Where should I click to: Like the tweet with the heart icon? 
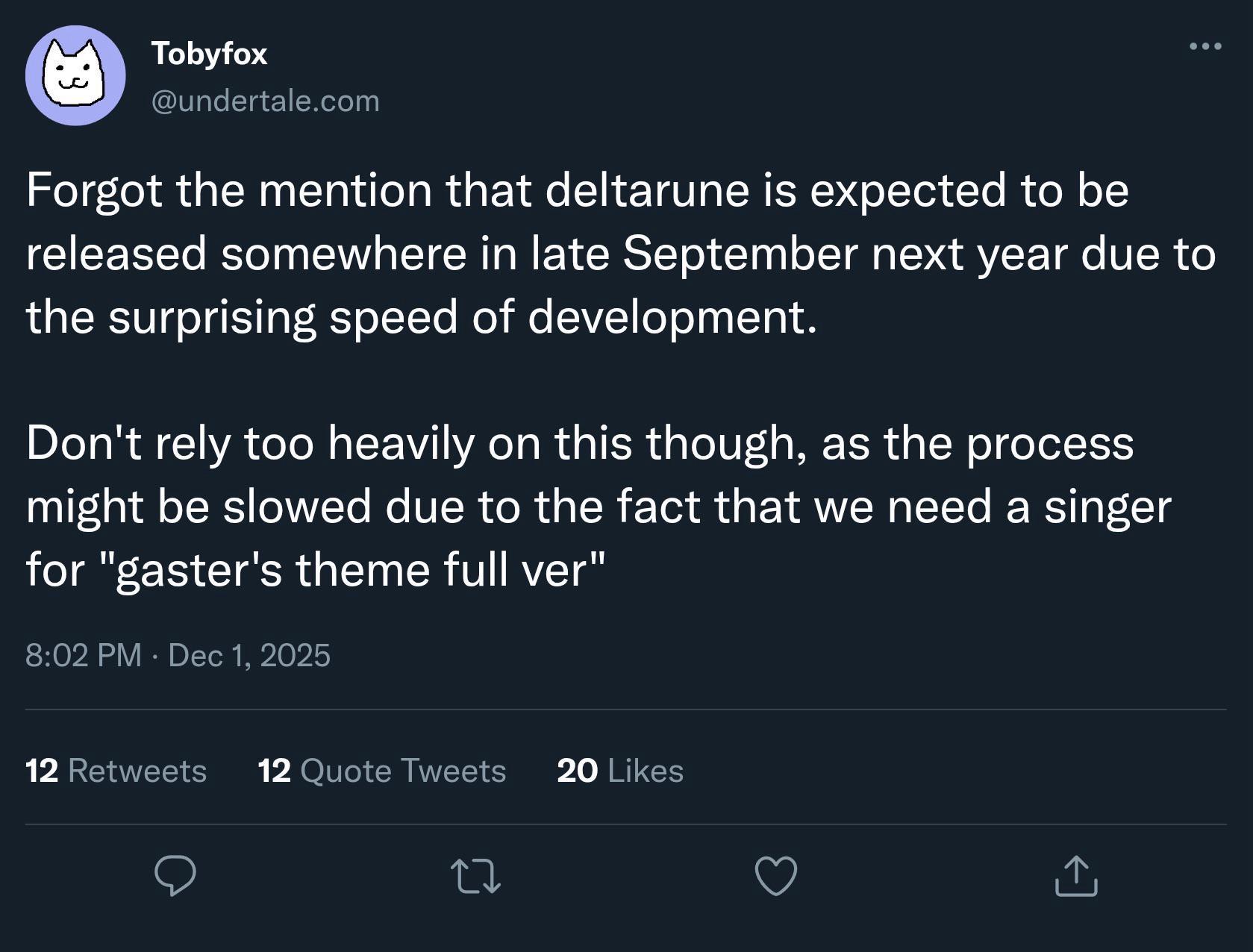pyautogui.click(x=776, y=876)
